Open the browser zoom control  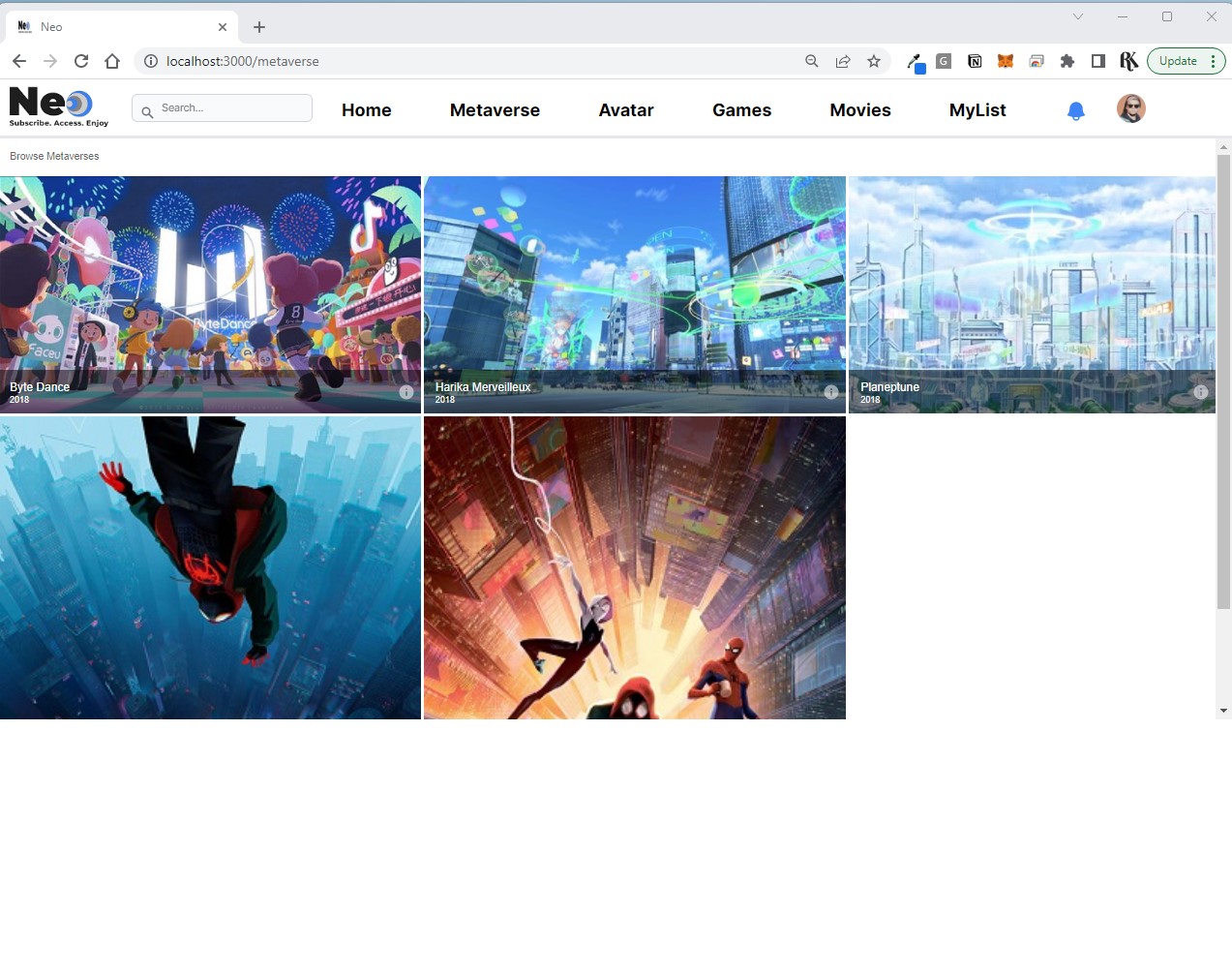[x=812, y=61]
